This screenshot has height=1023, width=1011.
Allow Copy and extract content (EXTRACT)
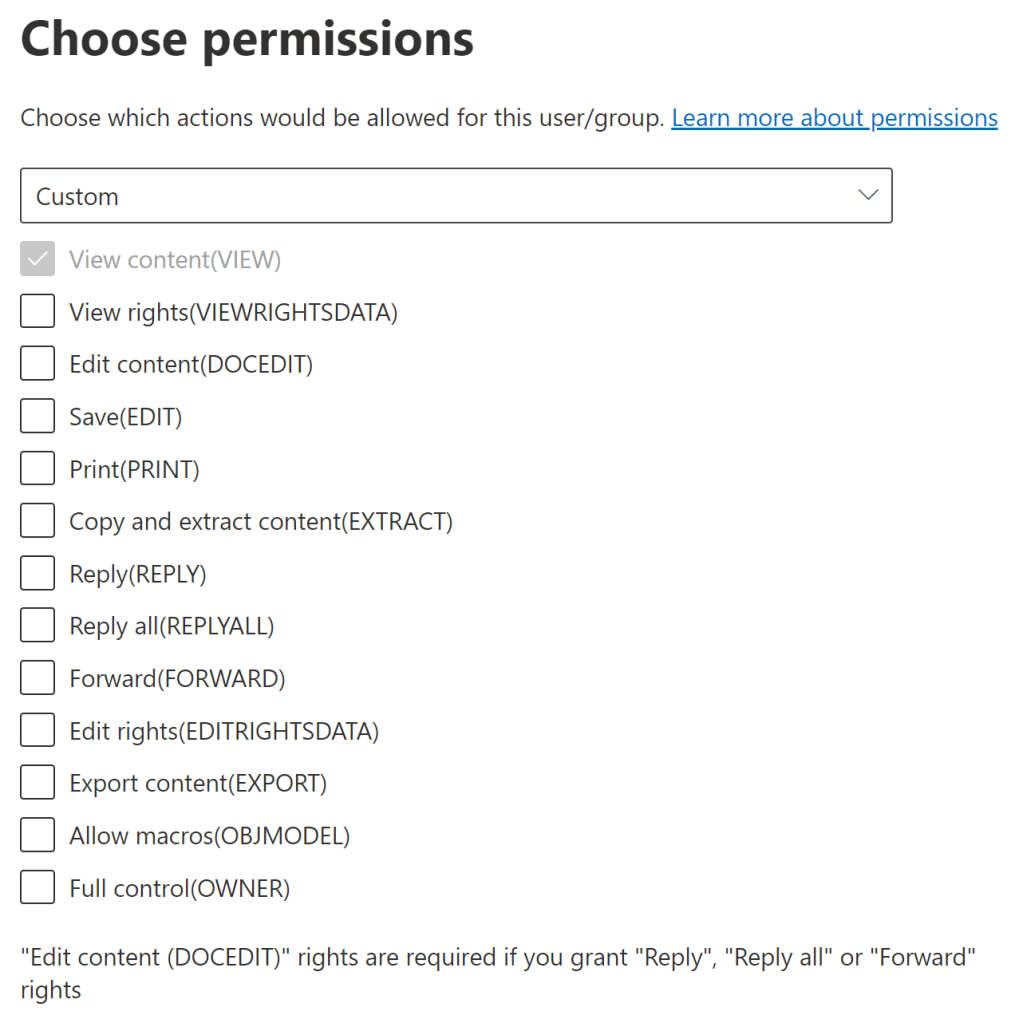pos(38,521)
